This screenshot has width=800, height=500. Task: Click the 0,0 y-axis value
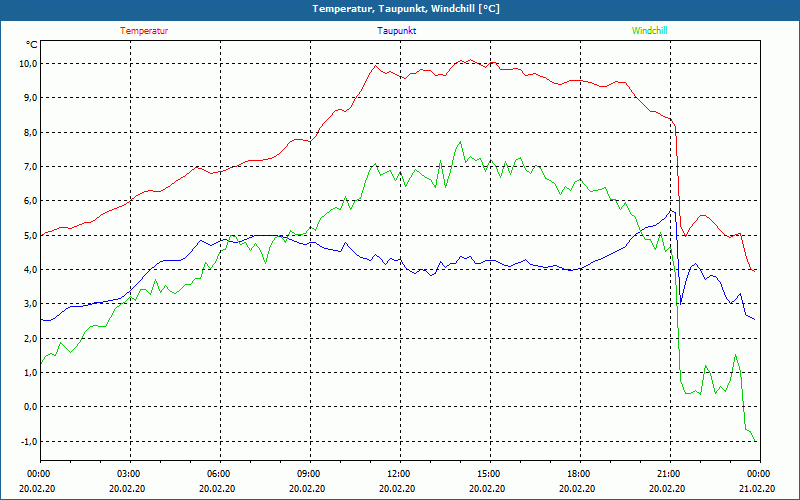pos(30,407)
